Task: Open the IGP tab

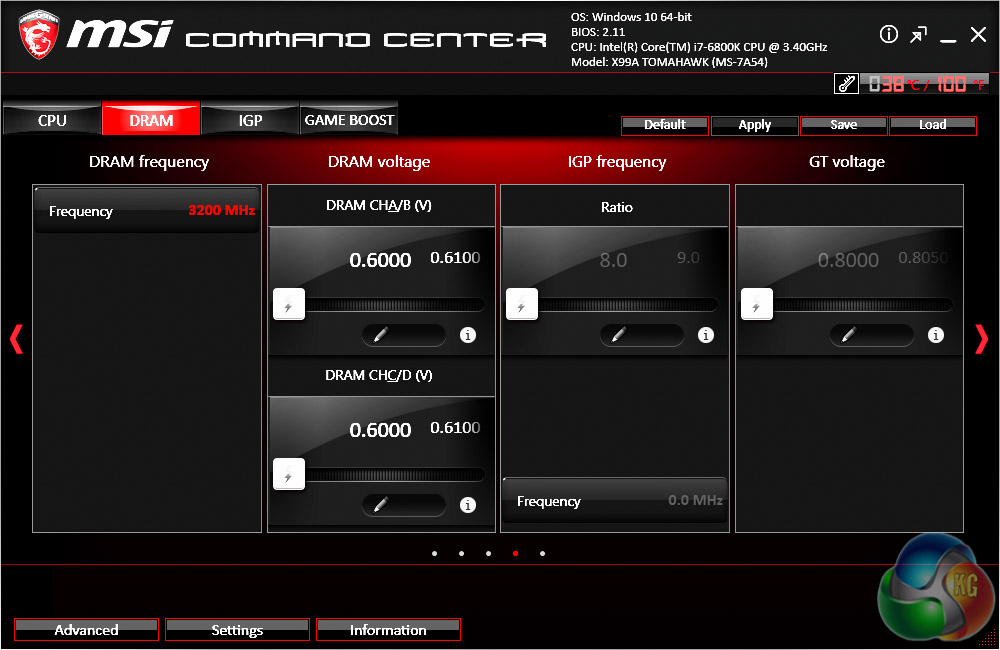Action: (250, 119)
